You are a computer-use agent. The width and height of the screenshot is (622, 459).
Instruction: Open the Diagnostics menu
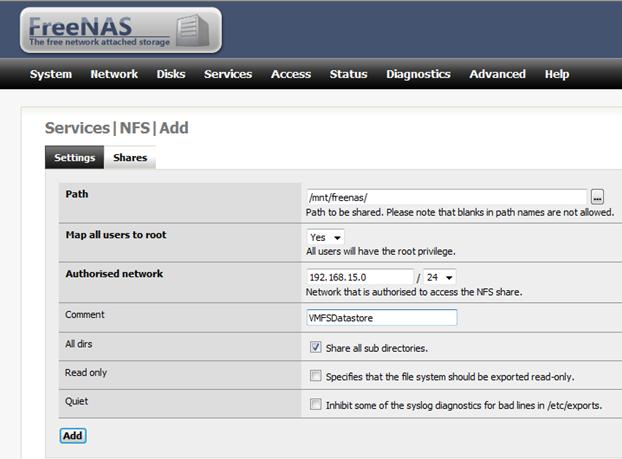tap(418, 74)
